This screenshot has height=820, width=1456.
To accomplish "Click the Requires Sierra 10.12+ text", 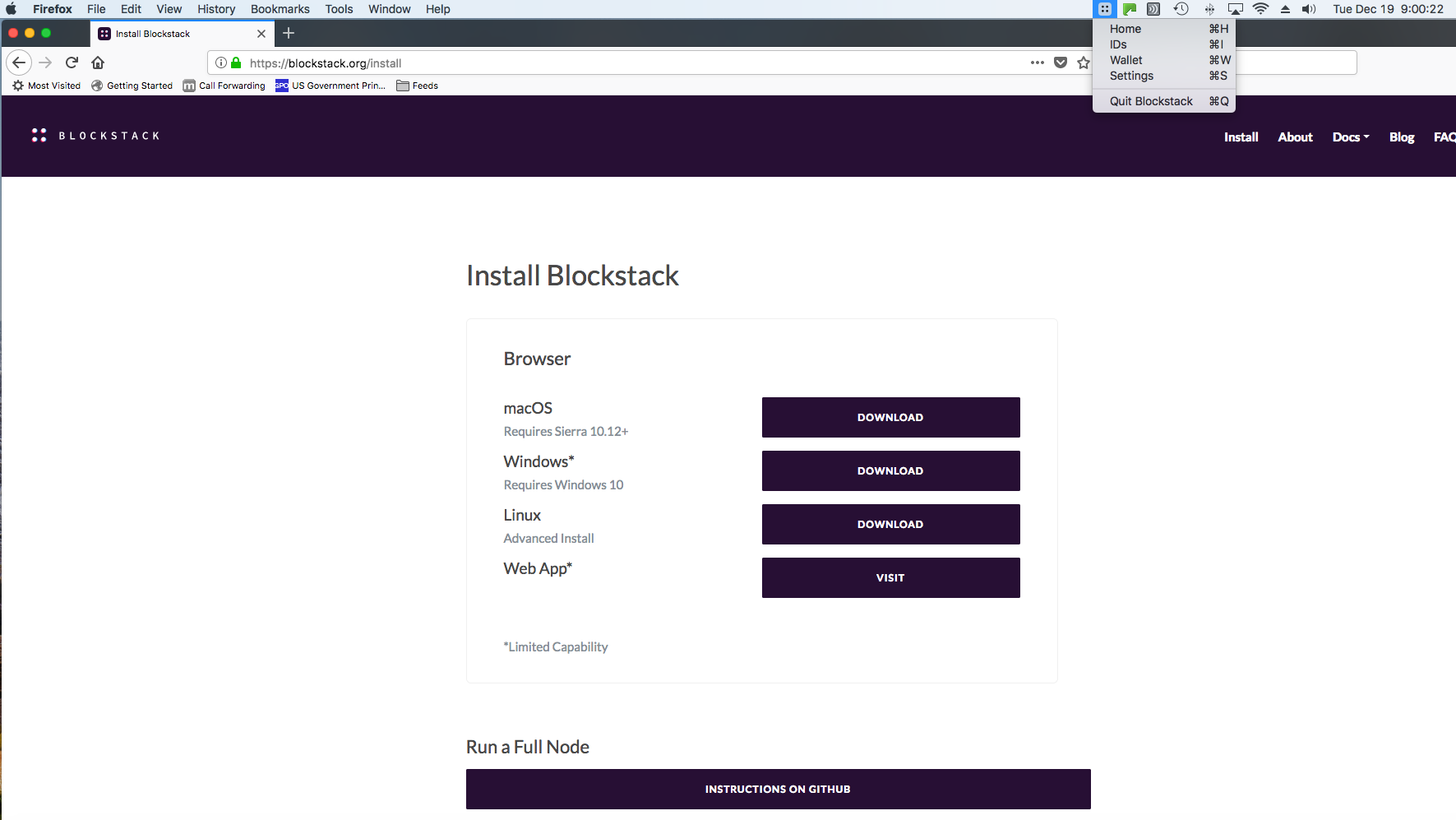I will tap(566, 431).
